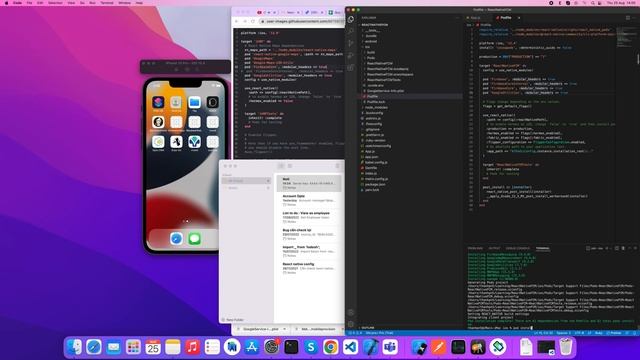
Task: Close the Podfile editor tab
Action: coord(519,18)
